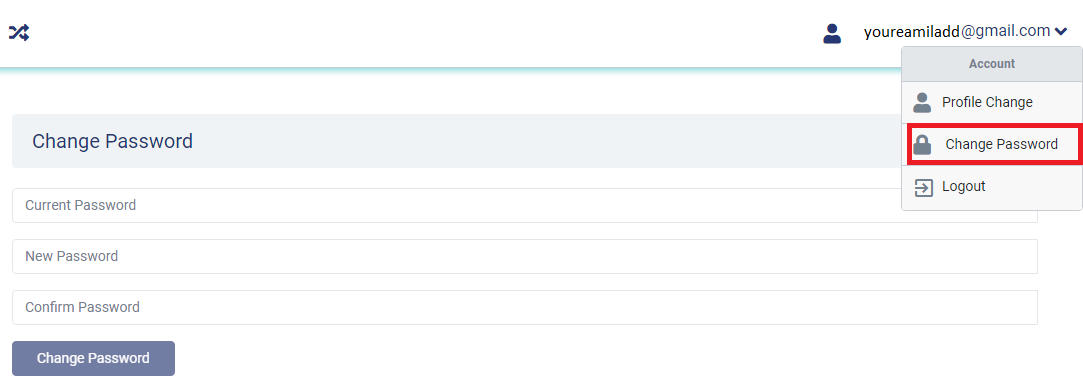Screen dimensions: 1083x389
Task: Click the person icon beside Profile Change
Action: coord(922,102)
